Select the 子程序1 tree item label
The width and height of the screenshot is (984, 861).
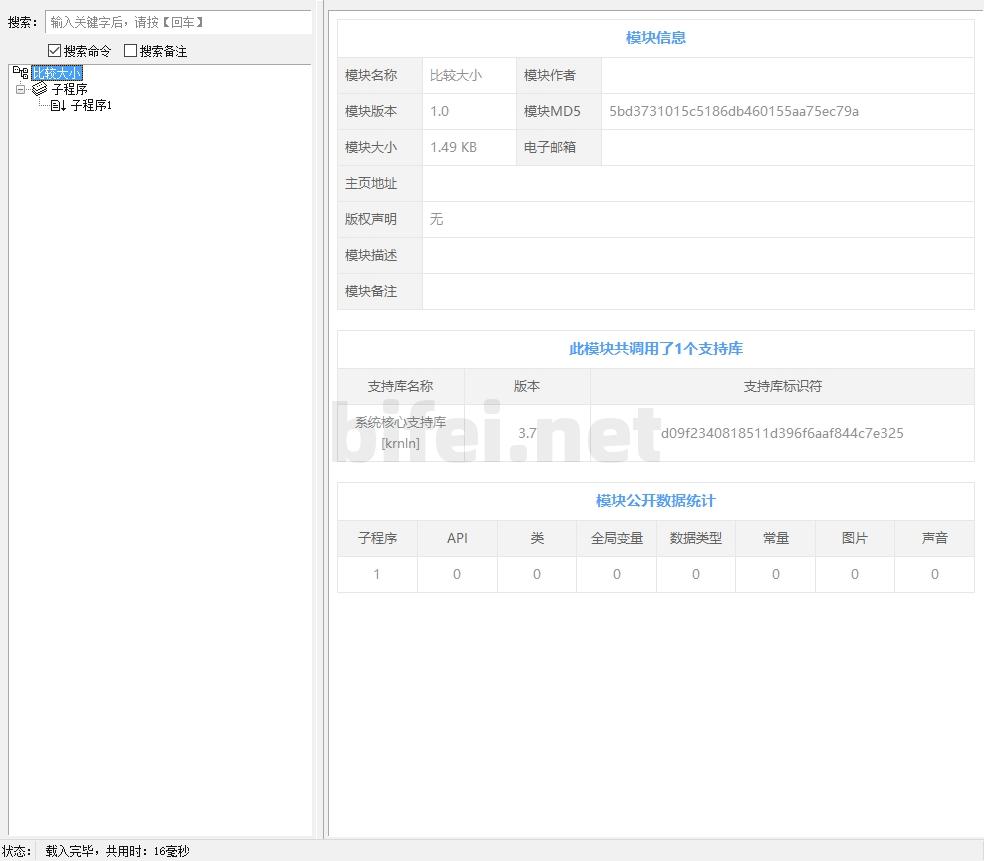(91, 105)
